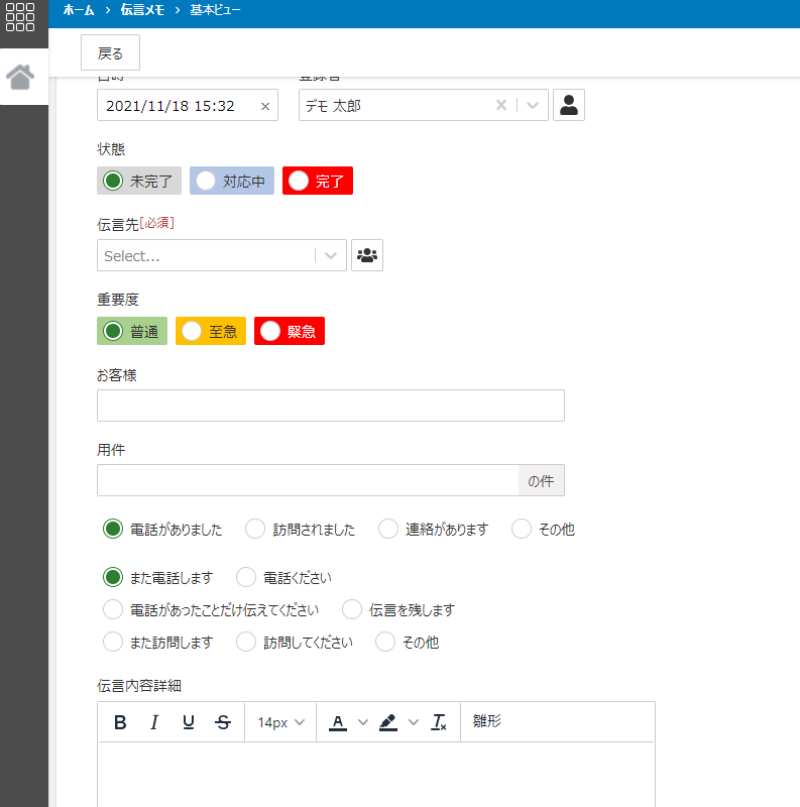Image resolution: width=800 pixels, height=807 pixels.
Task: Click the single user picker icon
Action: pyautogui.click(x=569, y=105)
